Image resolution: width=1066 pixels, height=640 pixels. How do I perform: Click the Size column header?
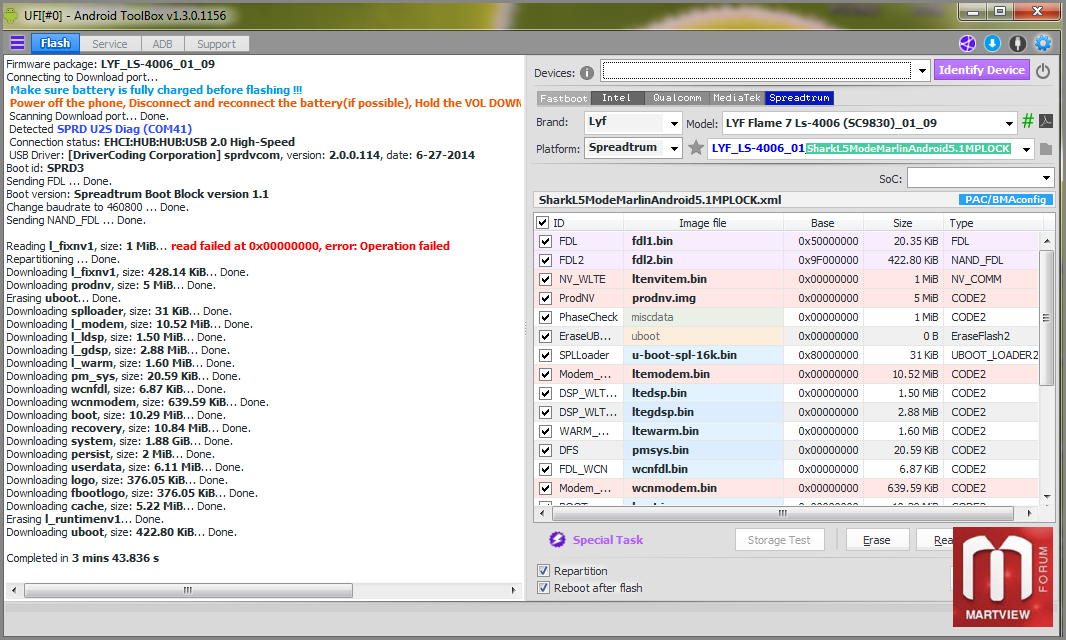coord(902,222)
